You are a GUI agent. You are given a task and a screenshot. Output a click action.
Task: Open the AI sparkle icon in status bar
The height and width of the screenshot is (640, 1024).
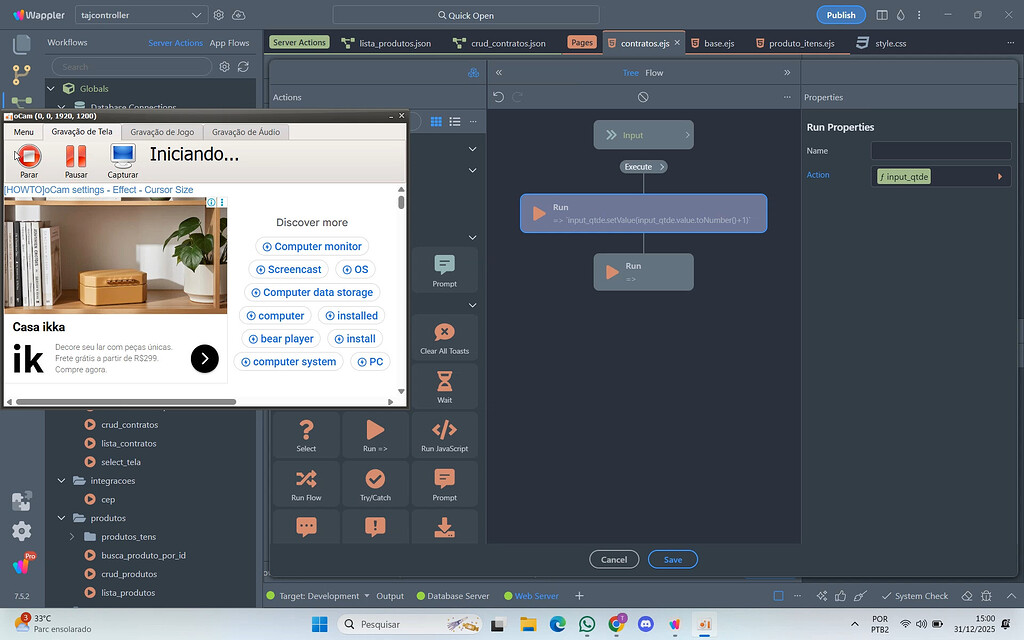(822, 596)
